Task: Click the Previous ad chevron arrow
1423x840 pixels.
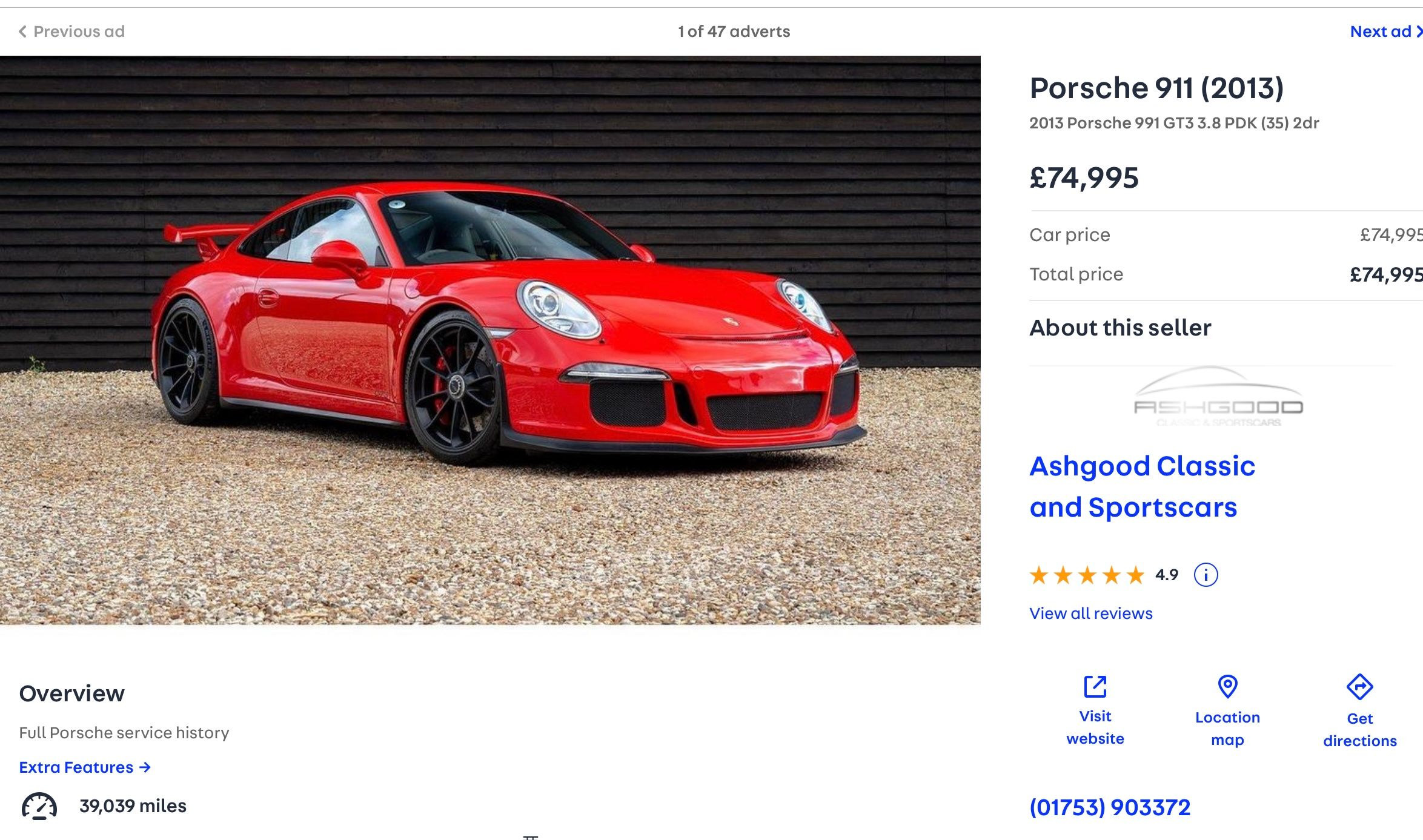Action: 22,31
